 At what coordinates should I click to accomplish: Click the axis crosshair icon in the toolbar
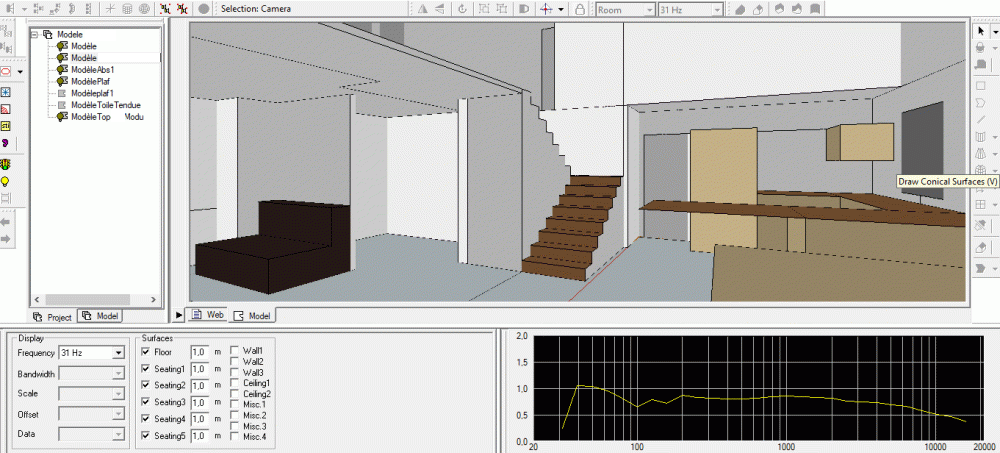(546, 9)
